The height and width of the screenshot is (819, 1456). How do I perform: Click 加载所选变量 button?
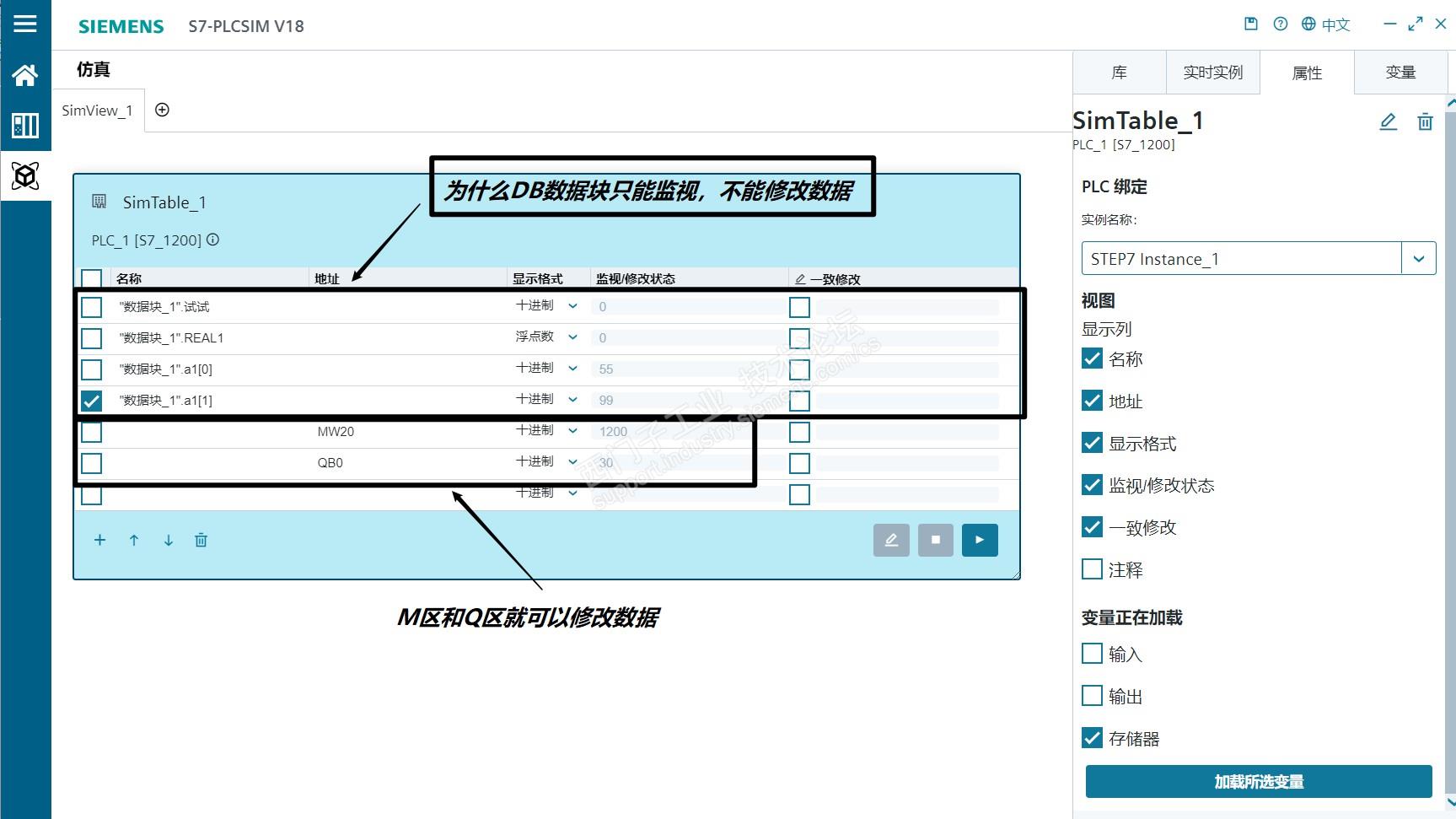tap(1259, 782)
